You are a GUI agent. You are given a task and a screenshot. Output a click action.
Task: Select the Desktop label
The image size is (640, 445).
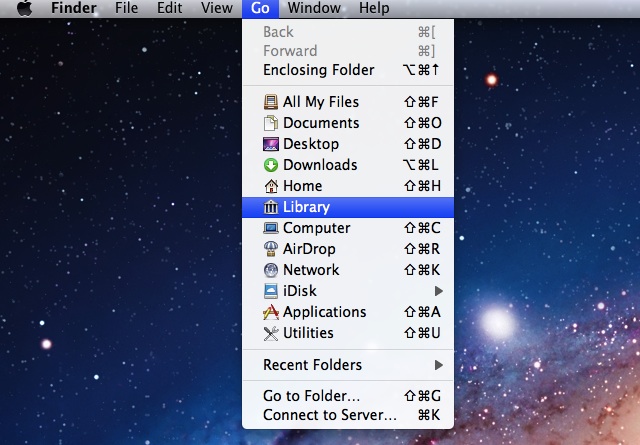tap(311, 144)
